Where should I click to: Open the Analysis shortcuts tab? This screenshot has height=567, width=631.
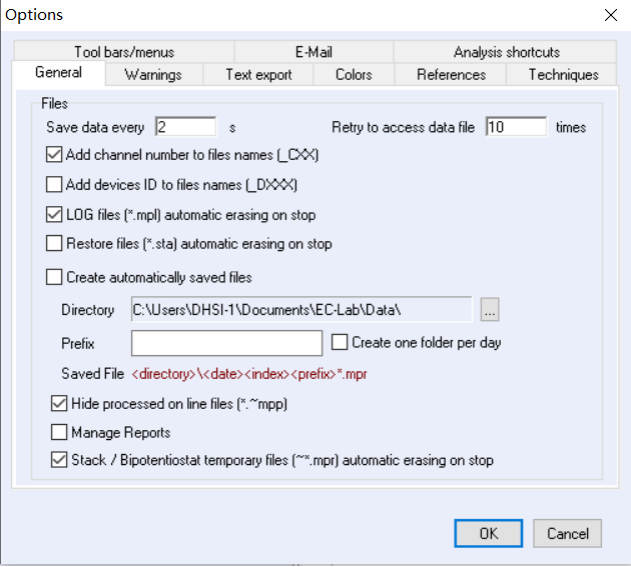coord(506,52)
